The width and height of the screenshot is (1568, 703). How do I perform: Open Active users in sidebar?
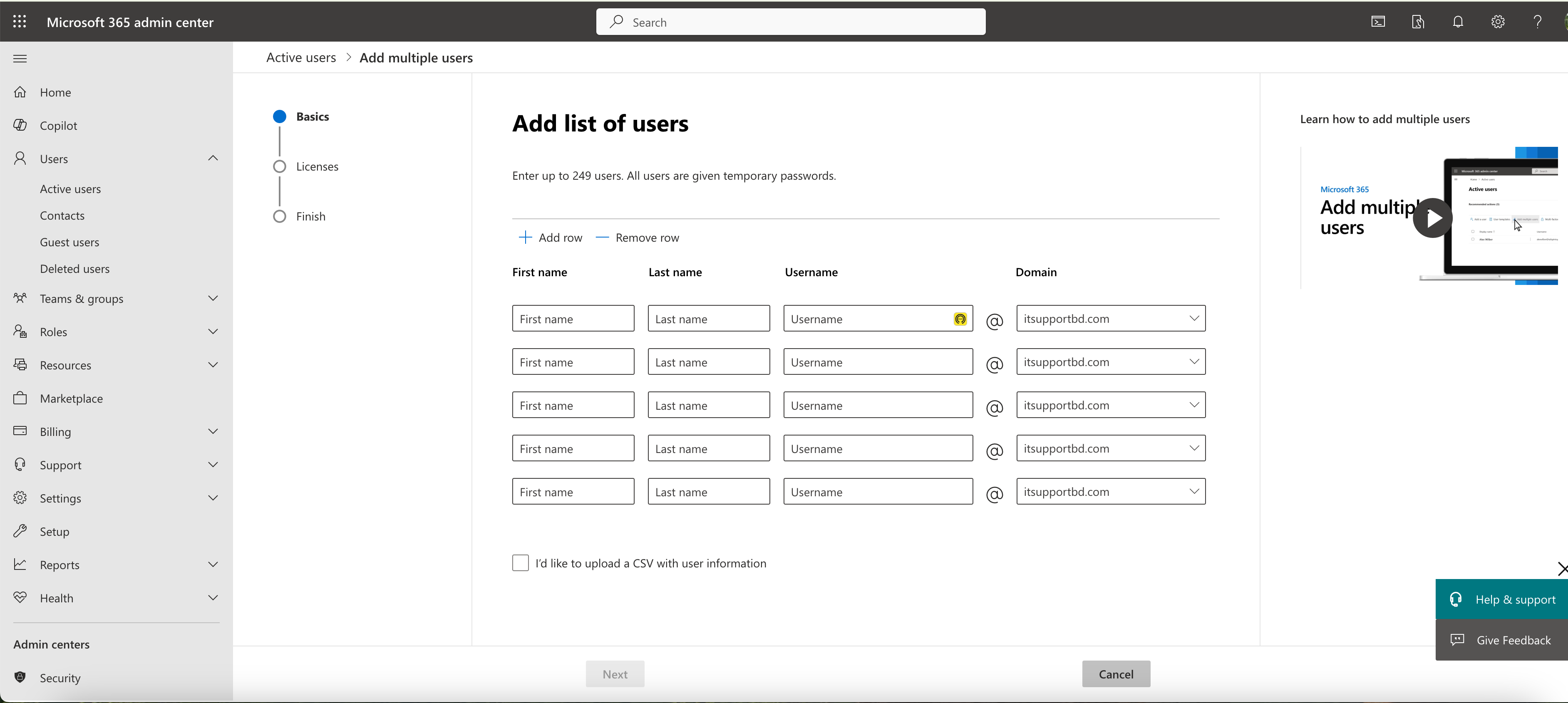(x=71, y=189)
